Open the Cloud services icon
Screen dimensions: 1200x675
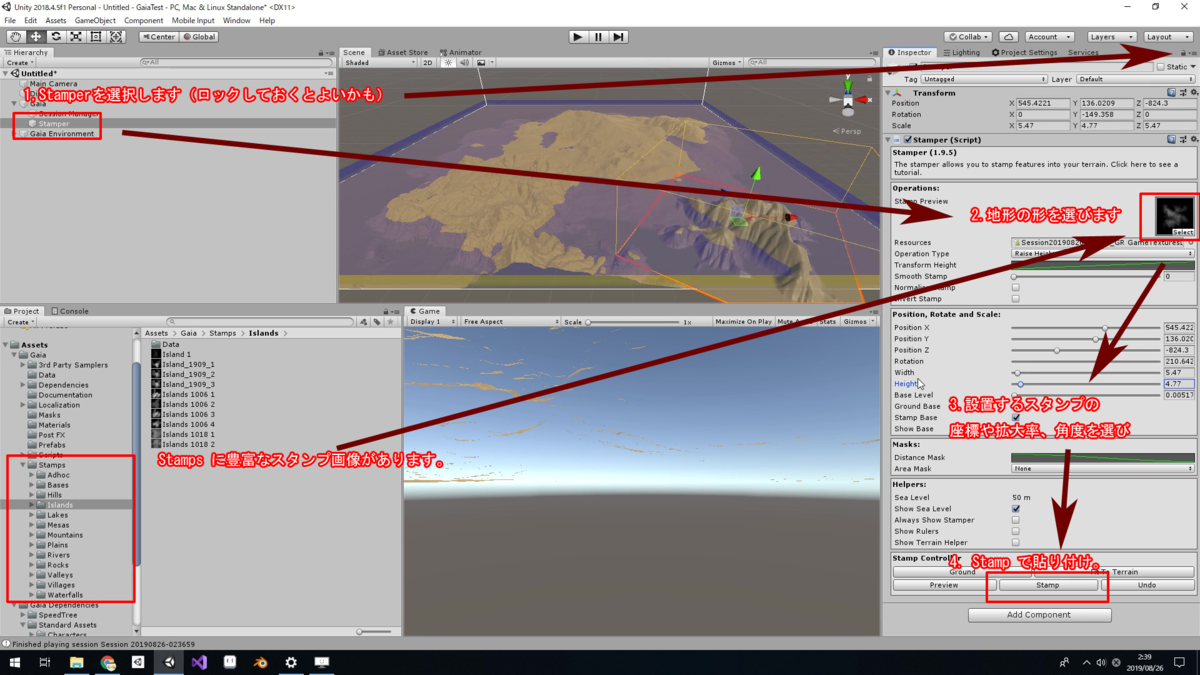(x=1009, y=37)
